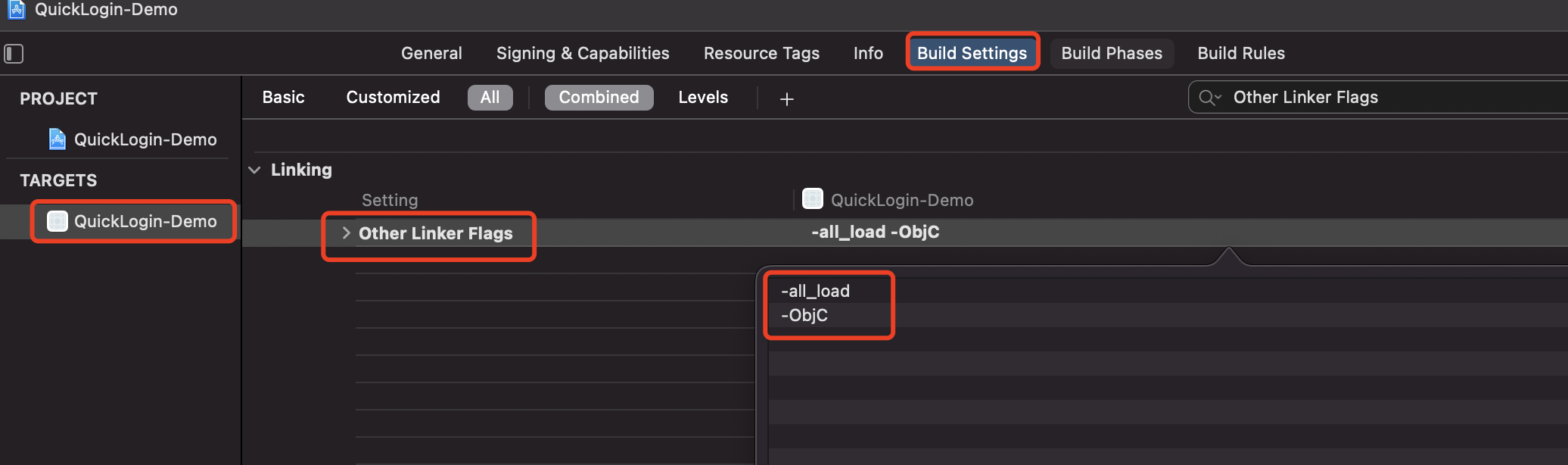Switch to the Levels view
1568x465 pixels.
coord(703,98)
